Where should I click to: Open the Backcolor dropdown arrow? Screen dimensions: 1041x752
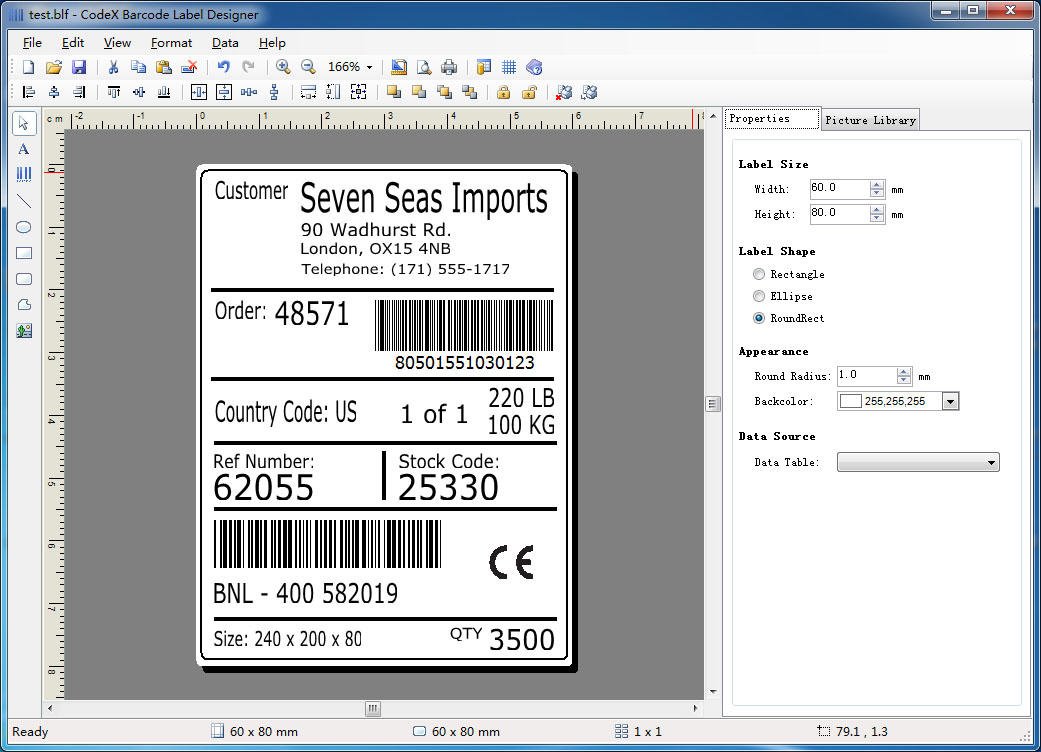950,401
